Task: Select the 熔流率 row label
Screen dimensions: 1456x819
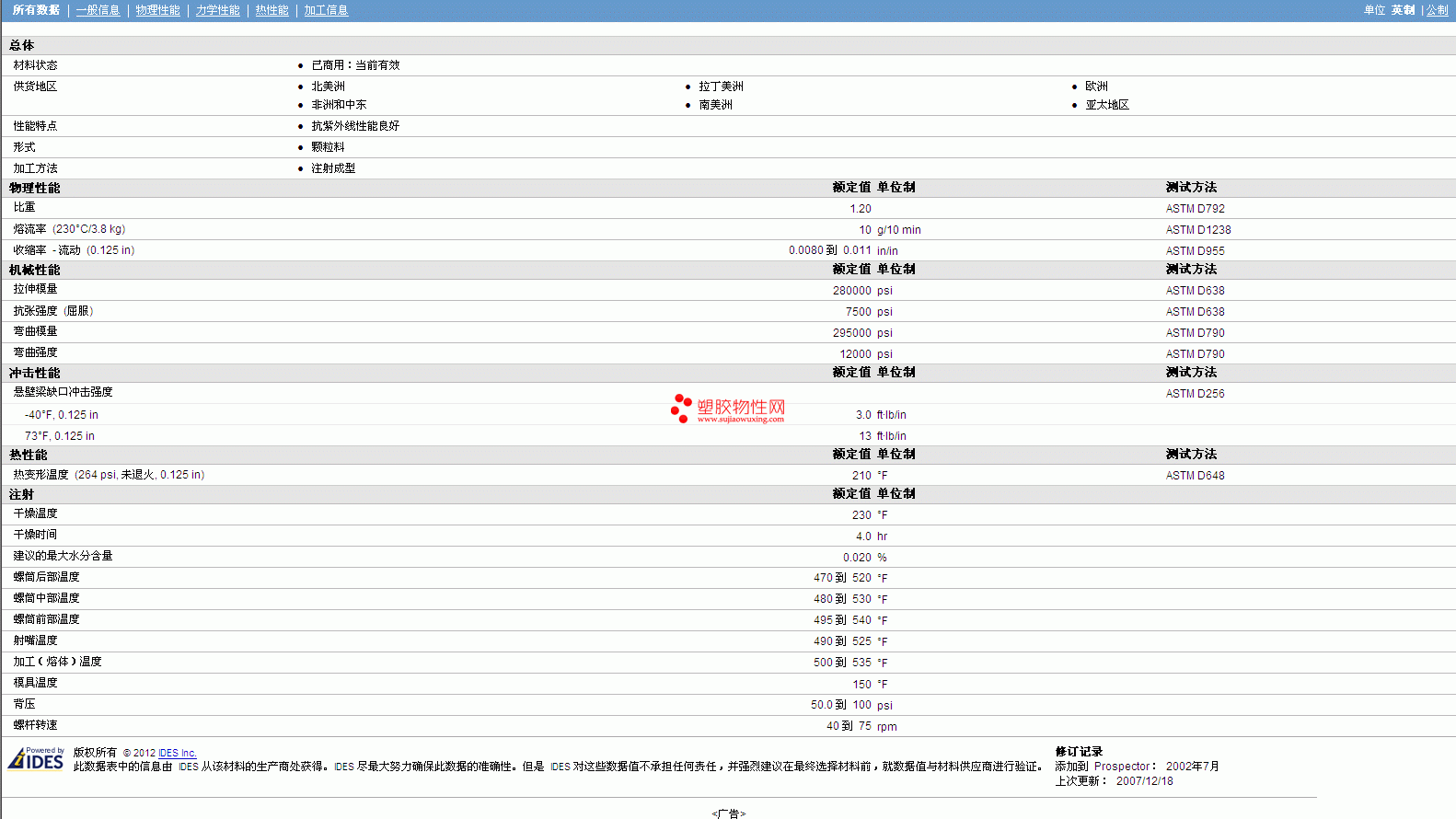Action: 69,229
